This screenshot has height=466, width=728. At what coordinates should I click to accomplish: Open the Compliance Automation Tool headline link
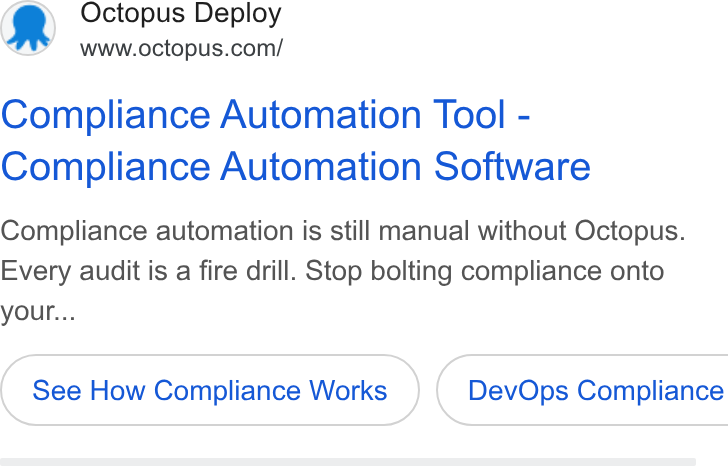click(295, 140)
